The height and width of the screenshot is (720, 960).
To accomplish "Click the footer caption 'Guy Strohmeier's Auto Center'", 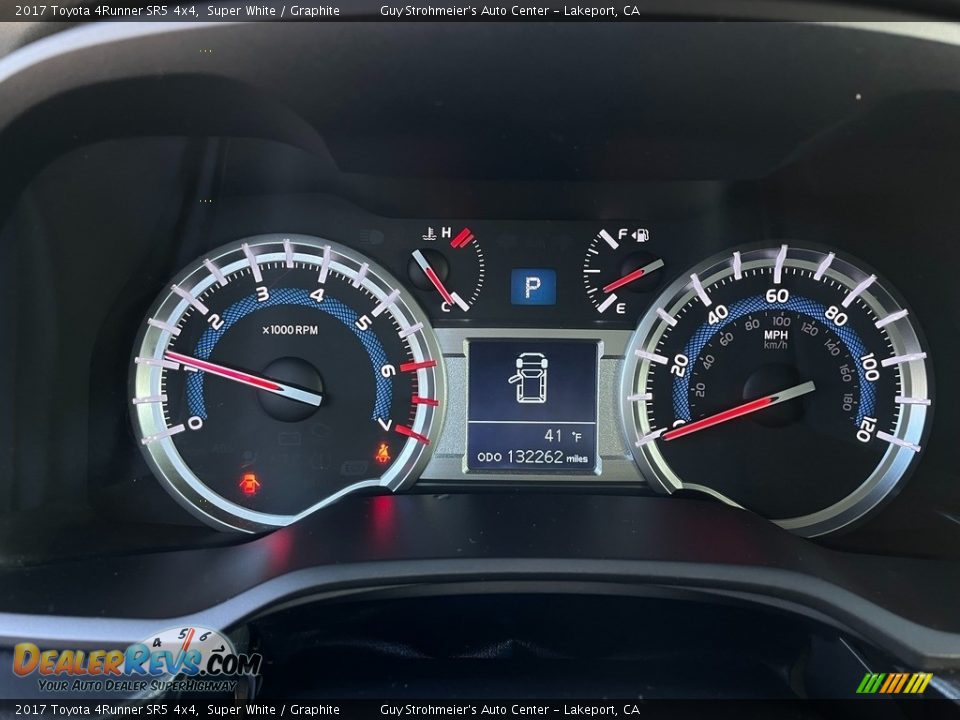I will click(464, 710).
